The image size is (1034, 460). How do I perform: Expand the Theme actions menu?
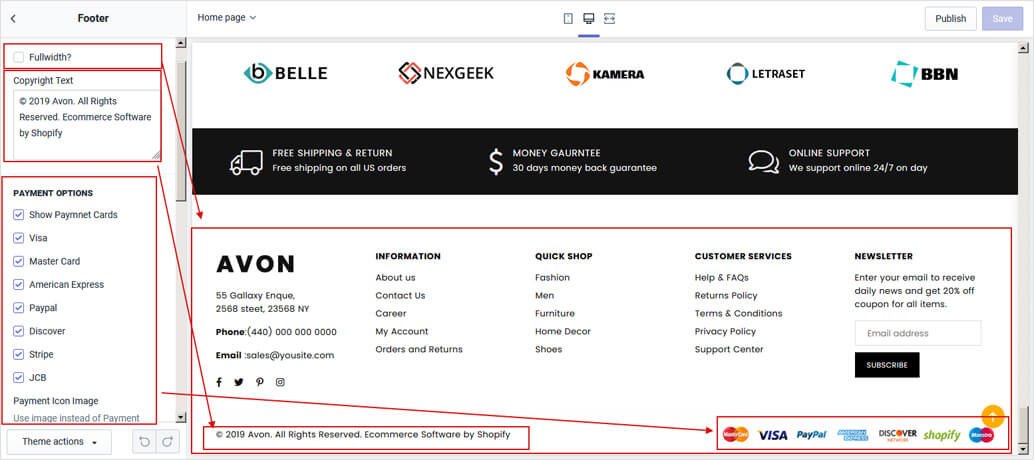coord(60,441)
